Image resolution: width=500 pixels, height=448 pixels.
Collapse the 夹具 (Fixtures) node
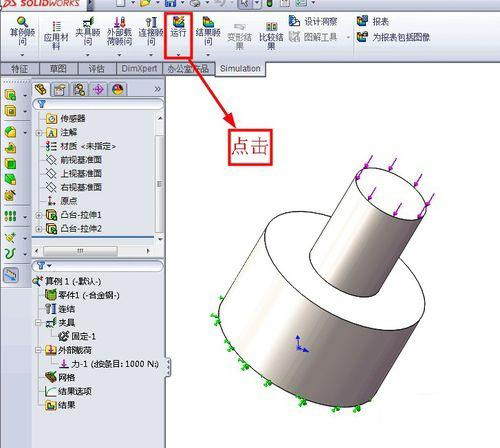(x=39, y=323)
